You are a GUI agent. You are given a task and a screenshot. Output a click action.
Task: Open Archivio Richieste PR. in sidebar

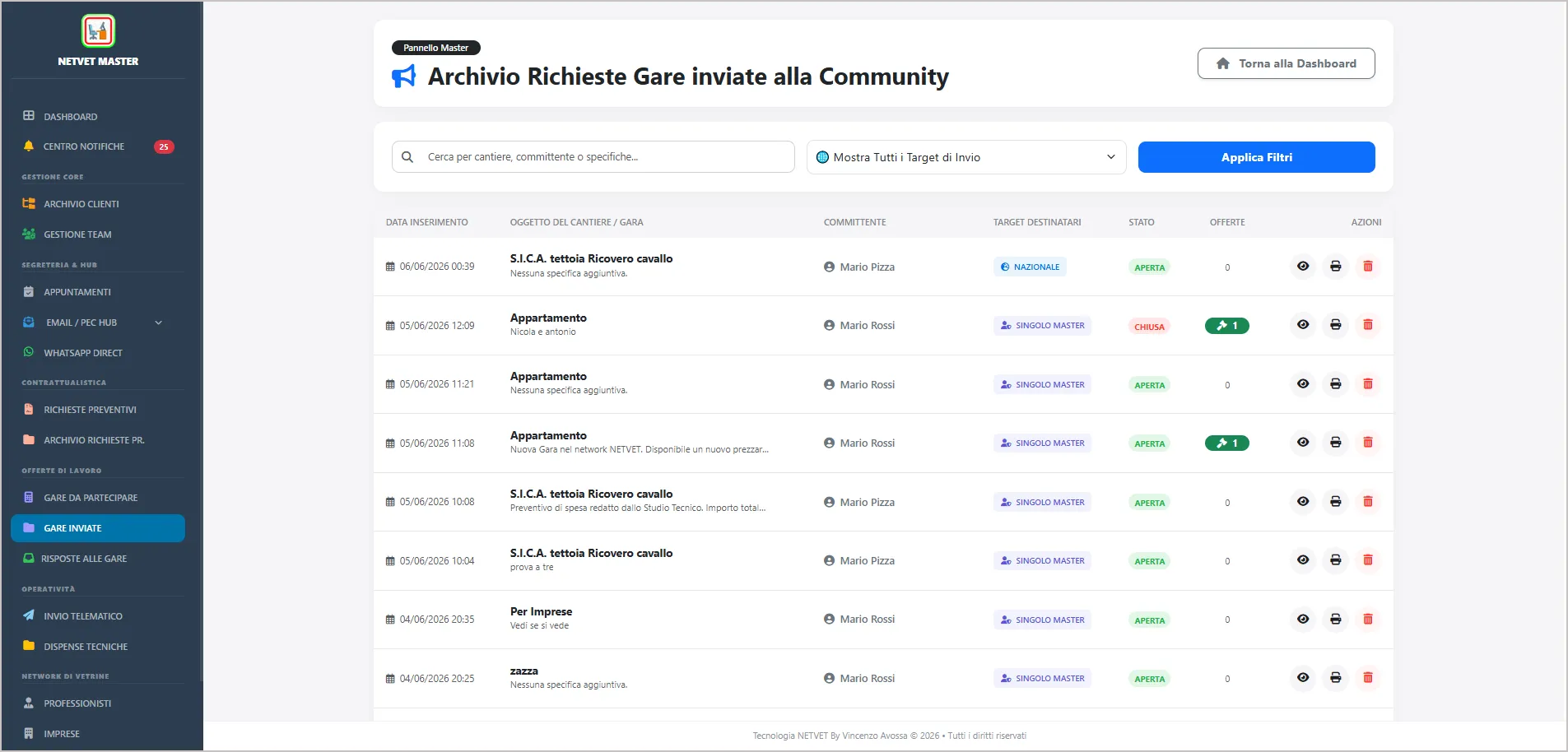pyautogui.click(x=98, y=440)
